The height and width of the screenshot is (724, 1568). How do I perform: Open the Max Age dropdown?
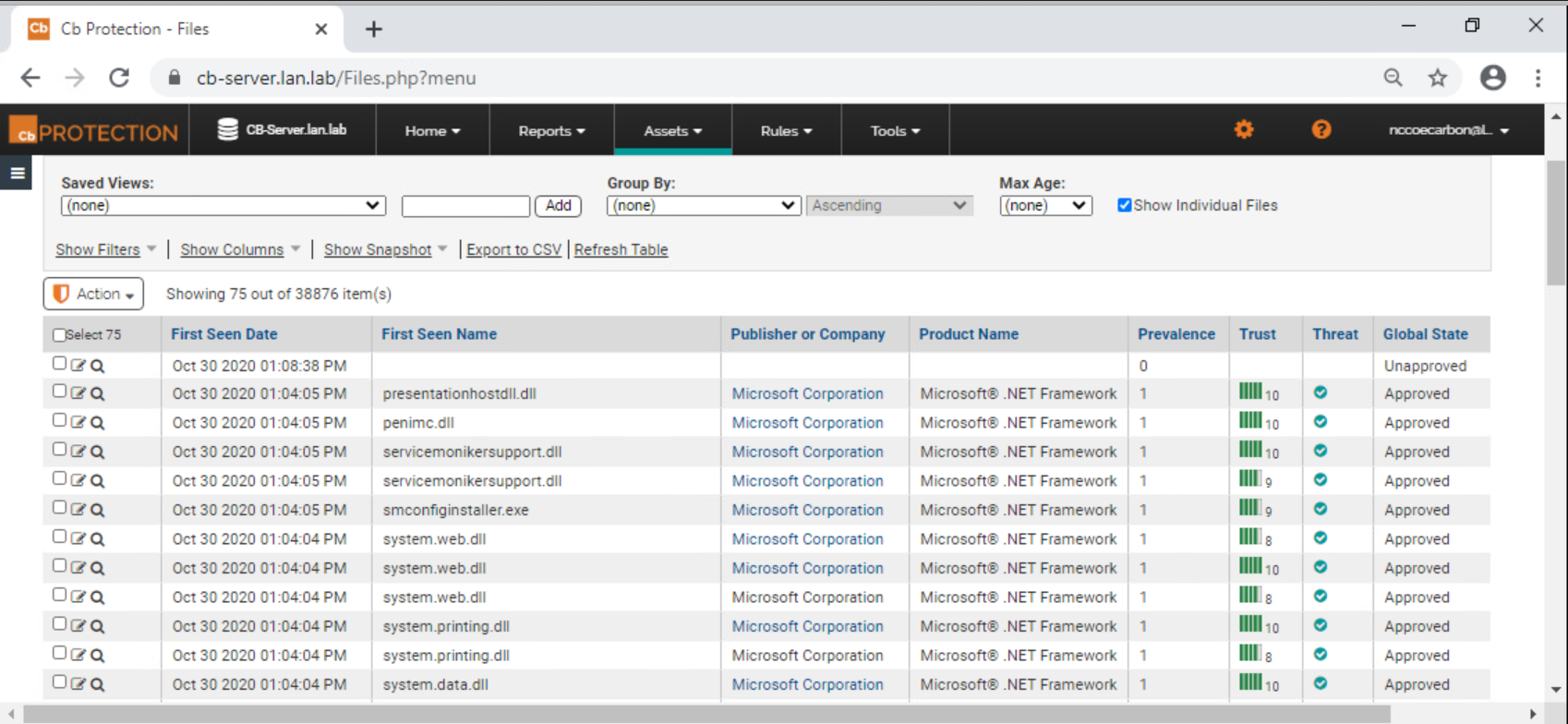point(1045,205)
